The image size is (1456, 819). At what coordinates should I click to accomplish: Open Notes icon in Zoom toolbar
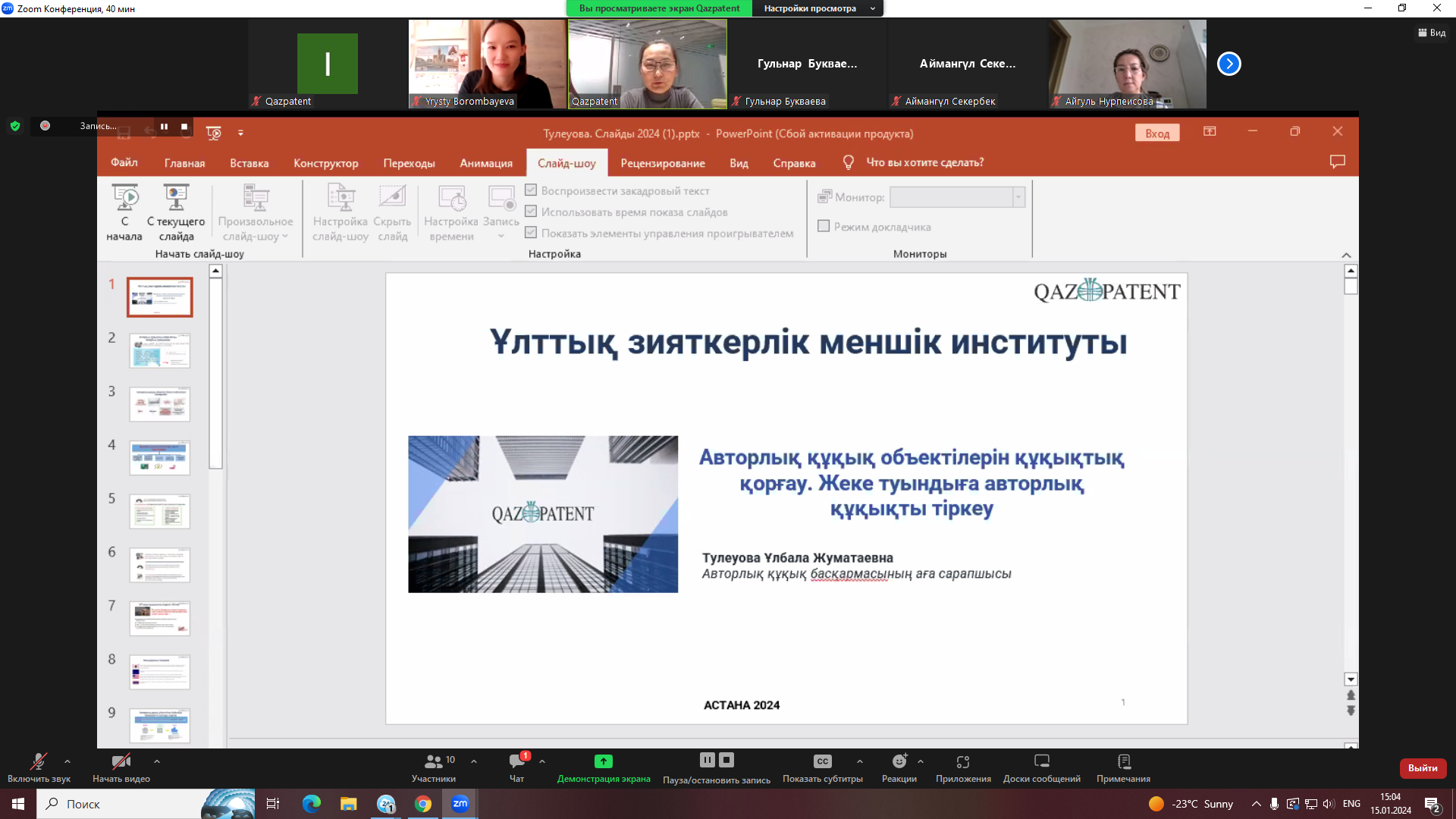(1124, 761)
